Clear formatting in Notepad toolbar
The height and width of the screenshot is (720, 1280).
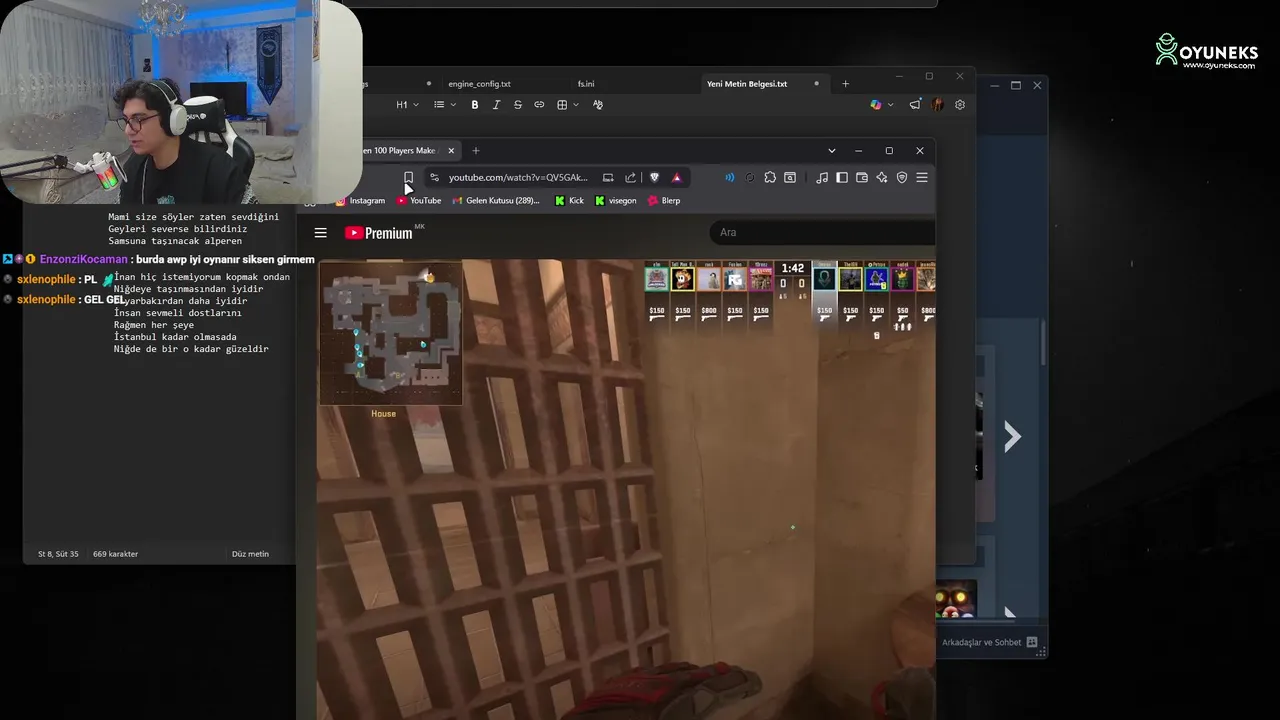(598, 105)
